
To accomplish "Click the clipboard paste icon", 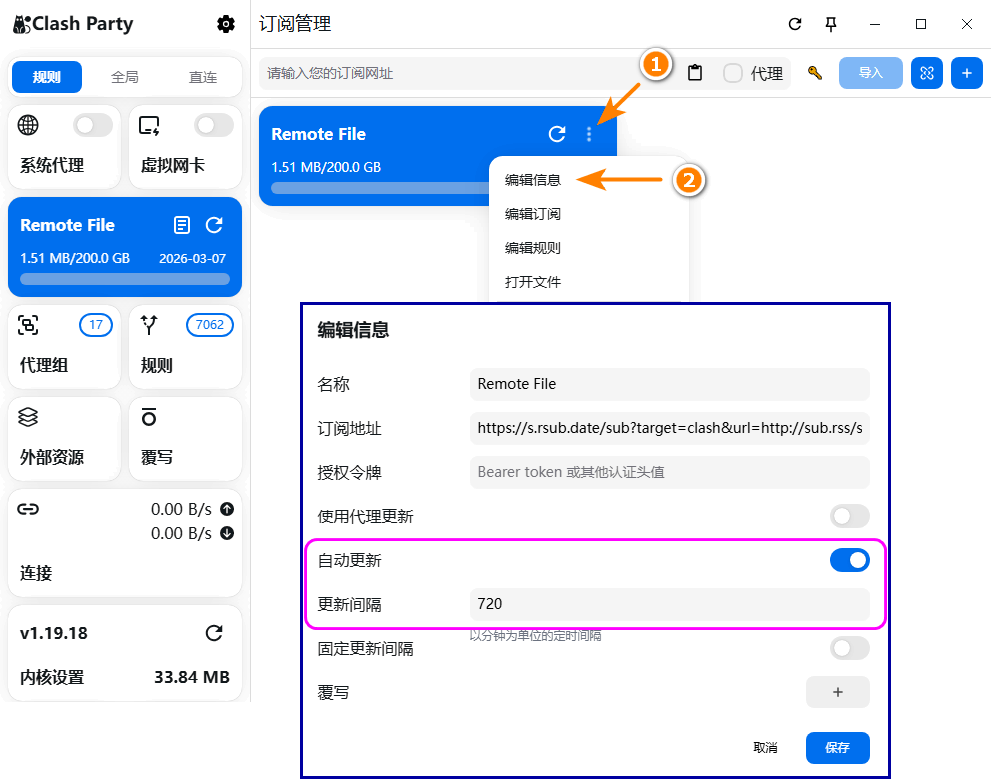I will [x=695, y=73].
